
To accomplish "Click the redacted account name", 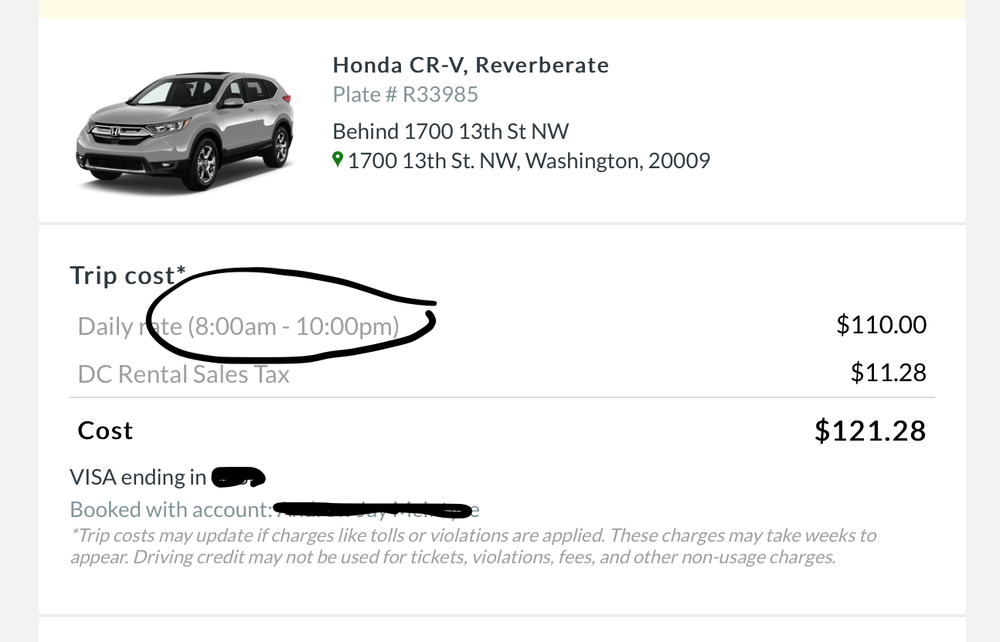I will [375, 510].
